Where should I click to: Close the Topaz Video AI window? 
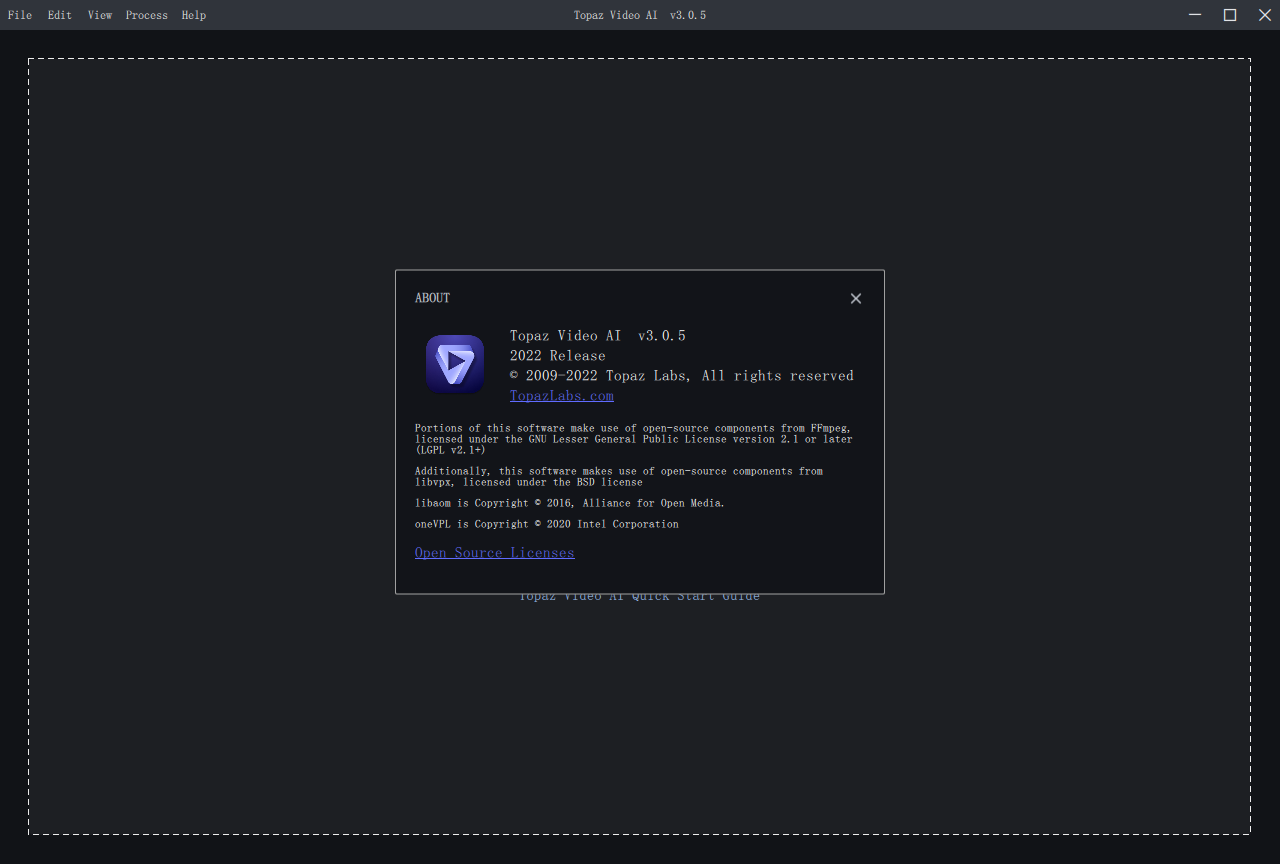(1264, 14)
